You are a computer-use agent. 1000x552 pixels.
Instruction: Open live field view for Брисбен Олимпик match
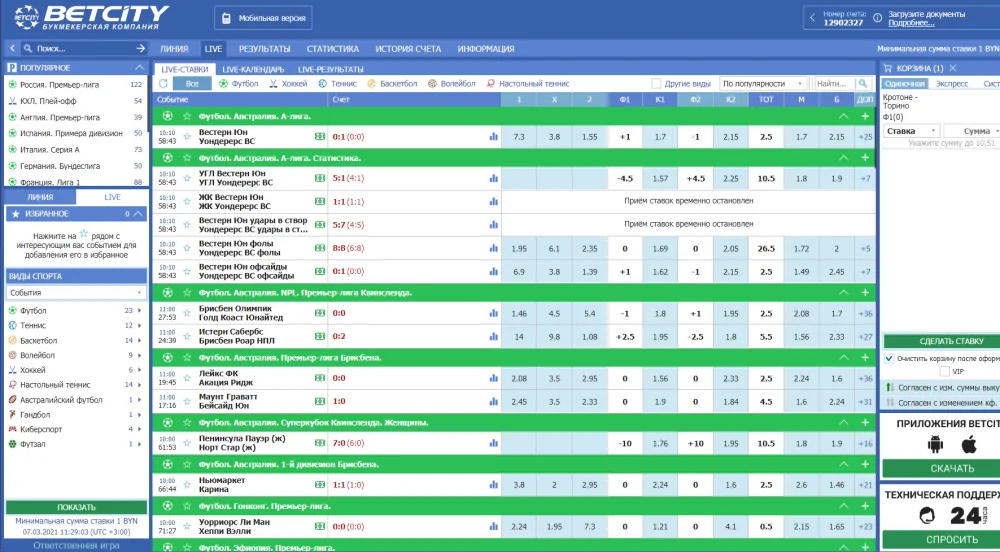[x=320, y=313]
